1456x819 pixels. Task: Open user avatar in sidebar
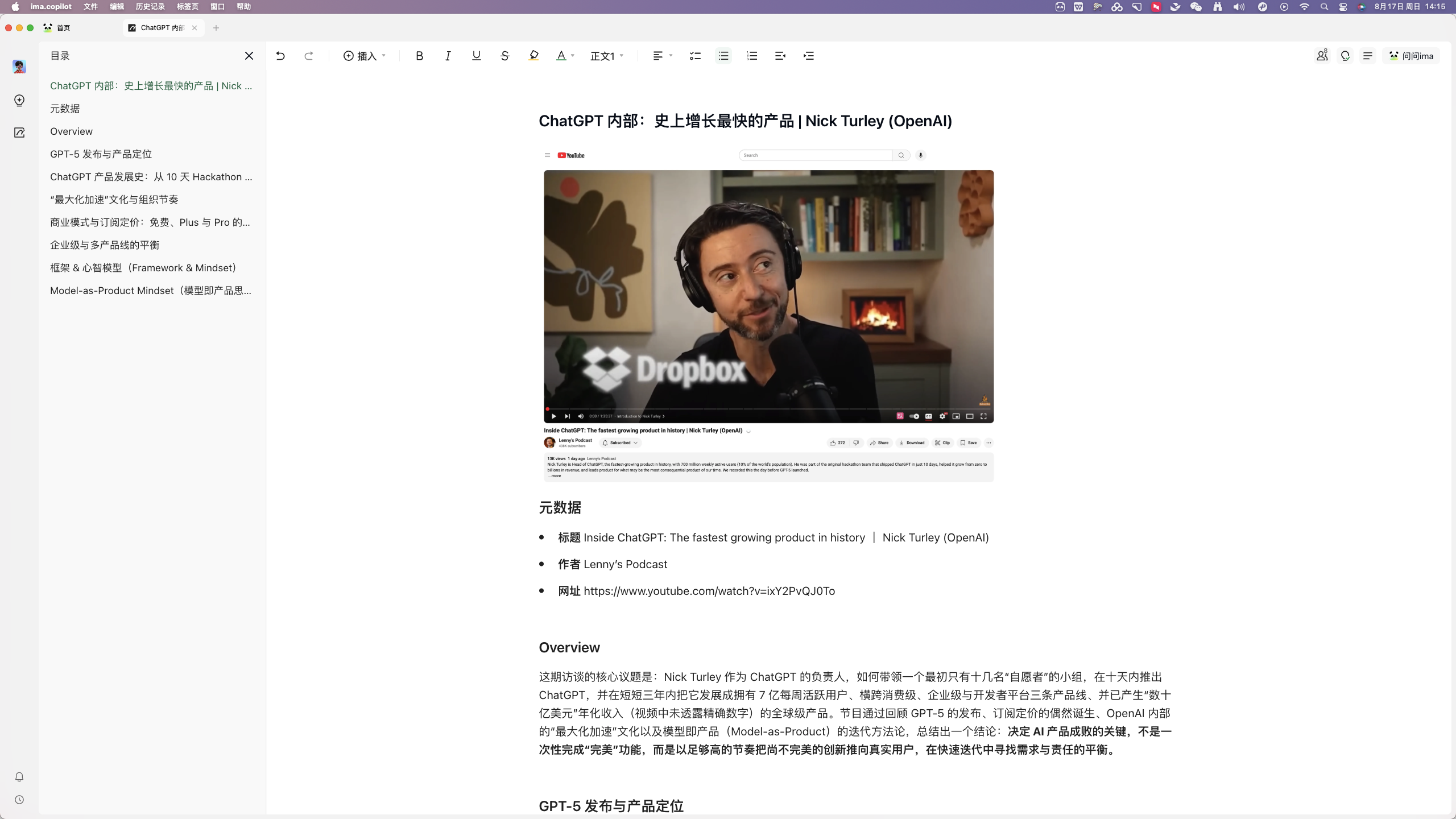19,67
